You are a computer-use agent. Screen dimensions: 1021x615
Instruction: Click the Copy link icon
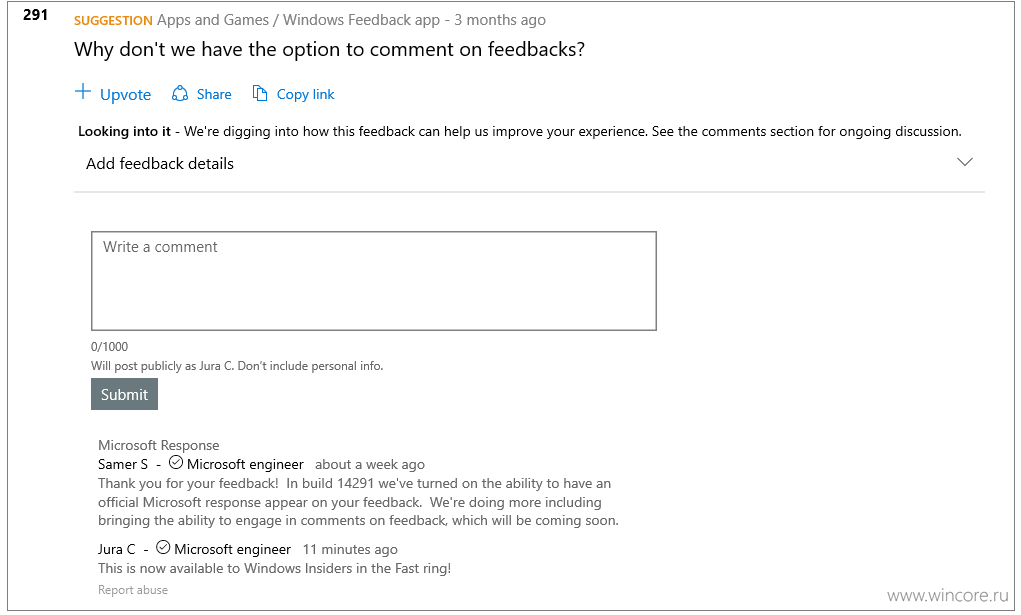click(x=260, y=94)
